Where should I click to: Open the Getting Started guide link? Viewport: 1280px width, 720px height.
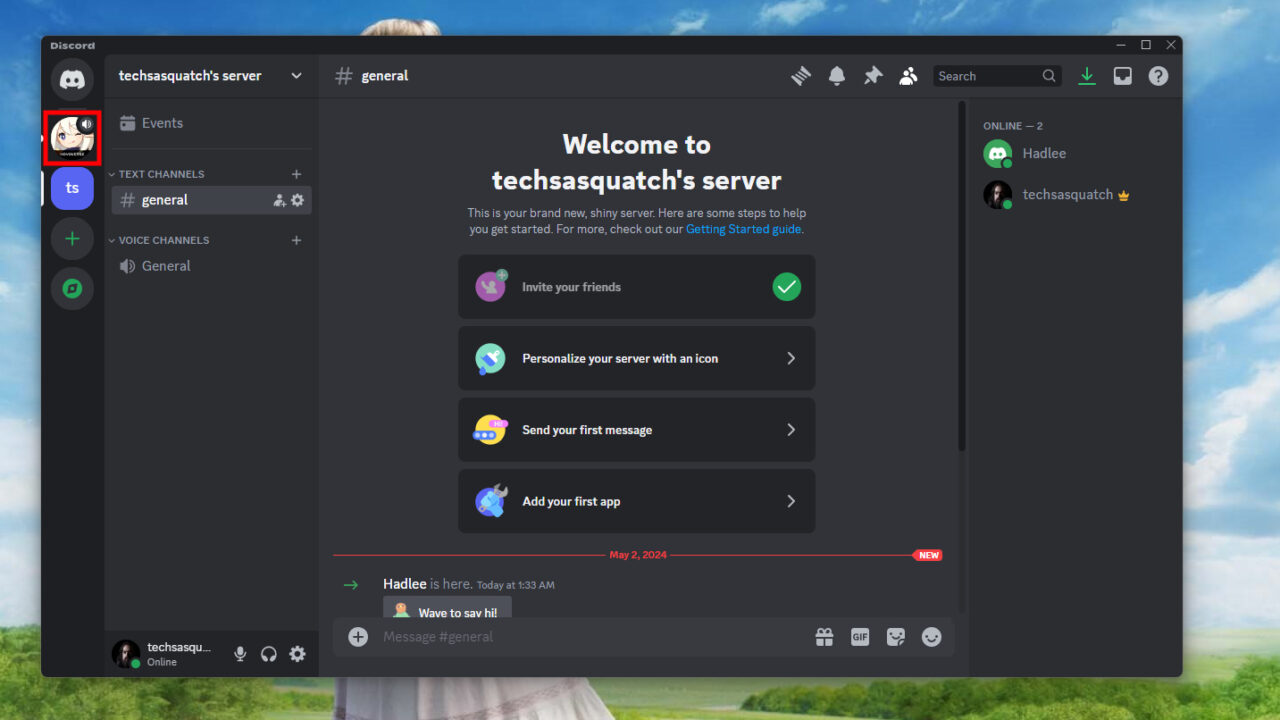click(x=742, y=229)
